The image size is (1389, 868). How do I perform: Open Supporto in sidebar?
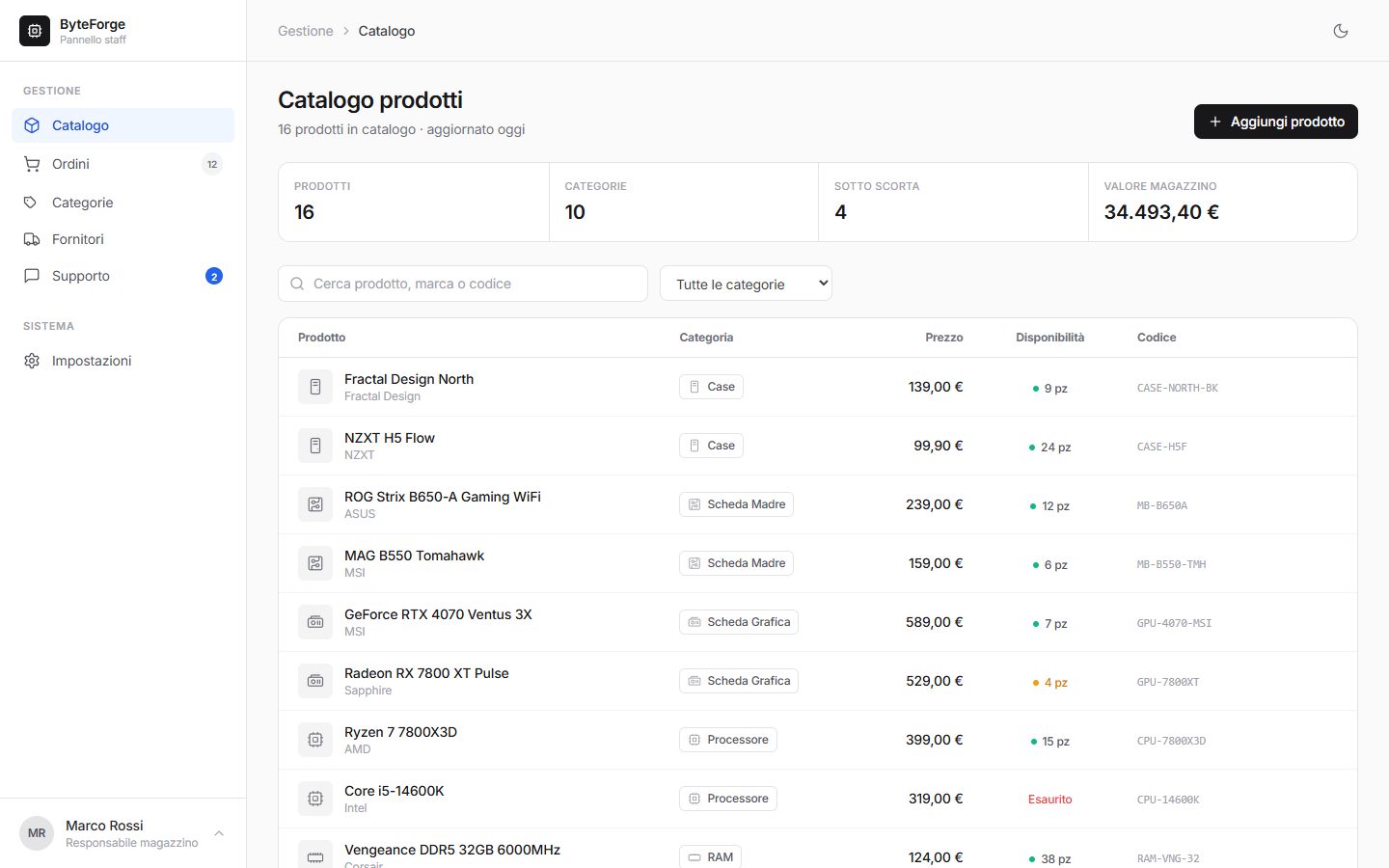tap(123, 276)
